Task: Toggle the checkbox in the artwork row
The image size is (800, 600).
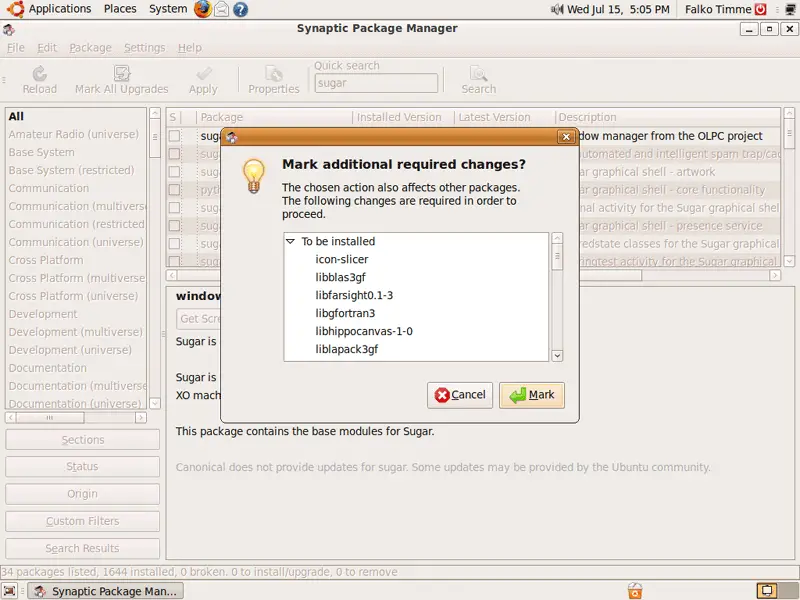Action: (x=174, y=171)
